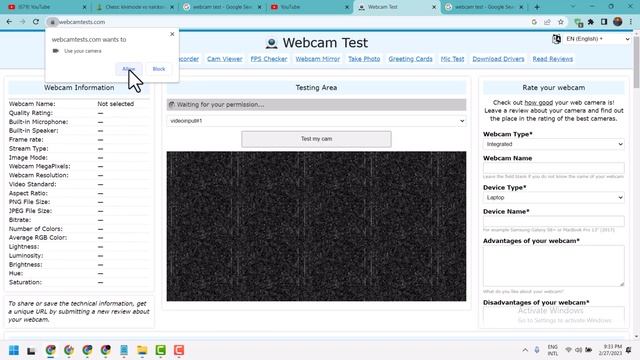This screenshot has height=360, width=640.
Task: Open the Chrome profile avatar
Action: (x=618, y=22)
